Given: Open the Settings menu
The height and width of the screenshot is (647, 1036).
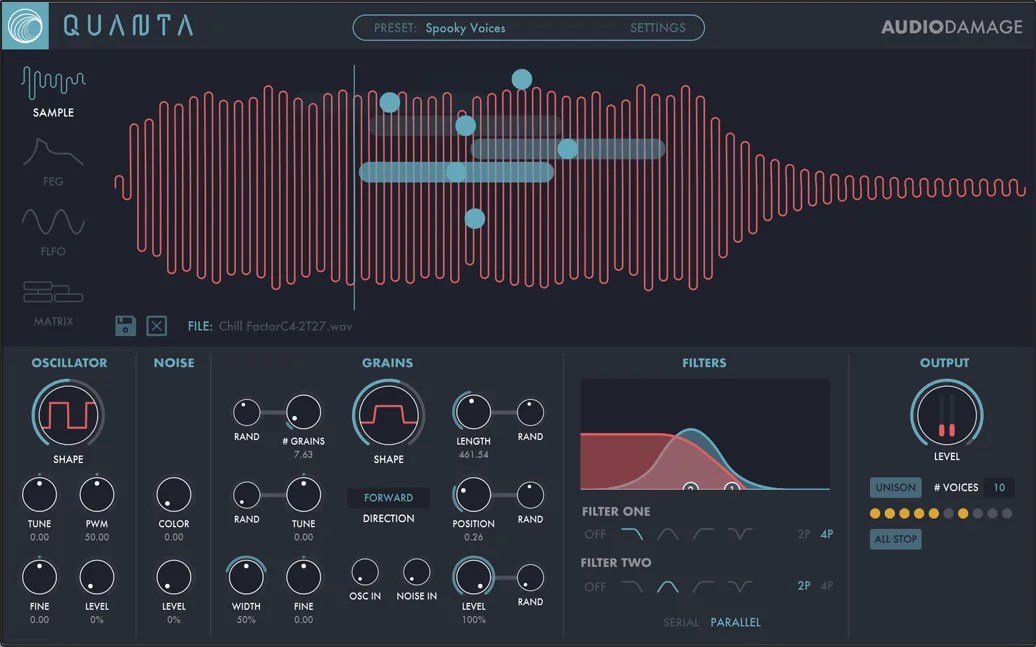Looking at the screenshot, I should pos(657,27).
